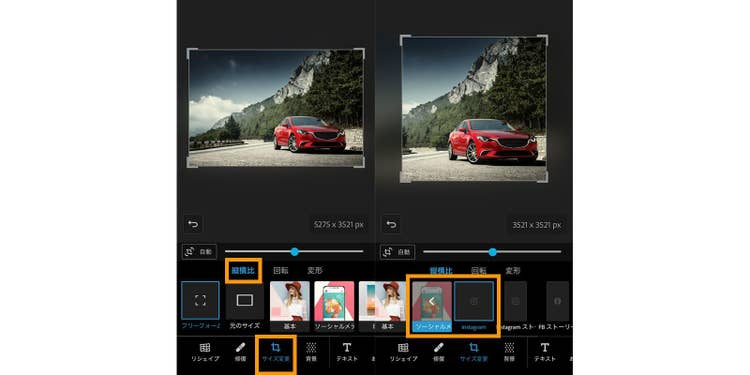
Task: Open the 修復 healing tool in left screen
Action: 241,352
